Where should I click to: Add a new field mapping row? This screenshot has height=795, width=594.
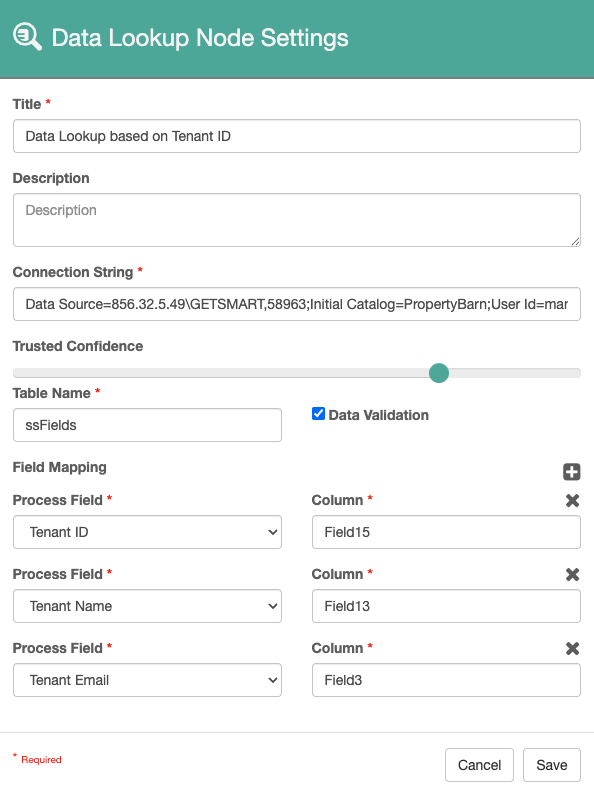click(x=572, y=472)
